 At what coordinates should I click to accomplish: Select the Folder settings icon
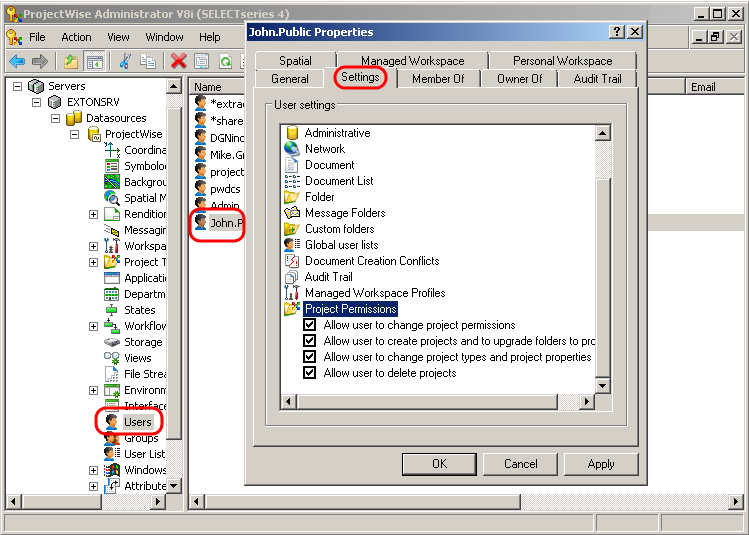click(292, 197)
